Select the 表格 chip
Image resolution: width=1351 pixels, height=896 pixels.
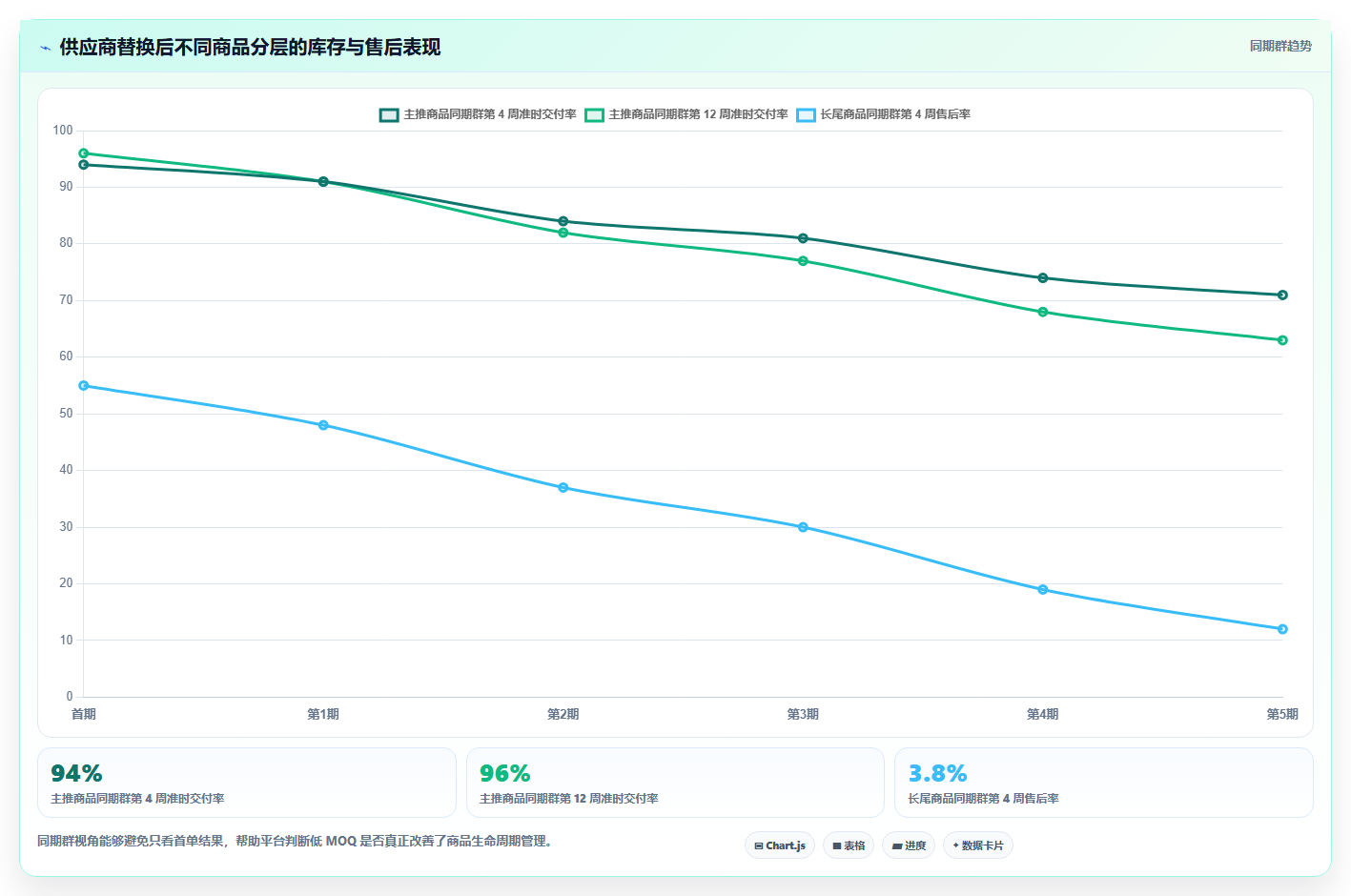tap(849, 845)
